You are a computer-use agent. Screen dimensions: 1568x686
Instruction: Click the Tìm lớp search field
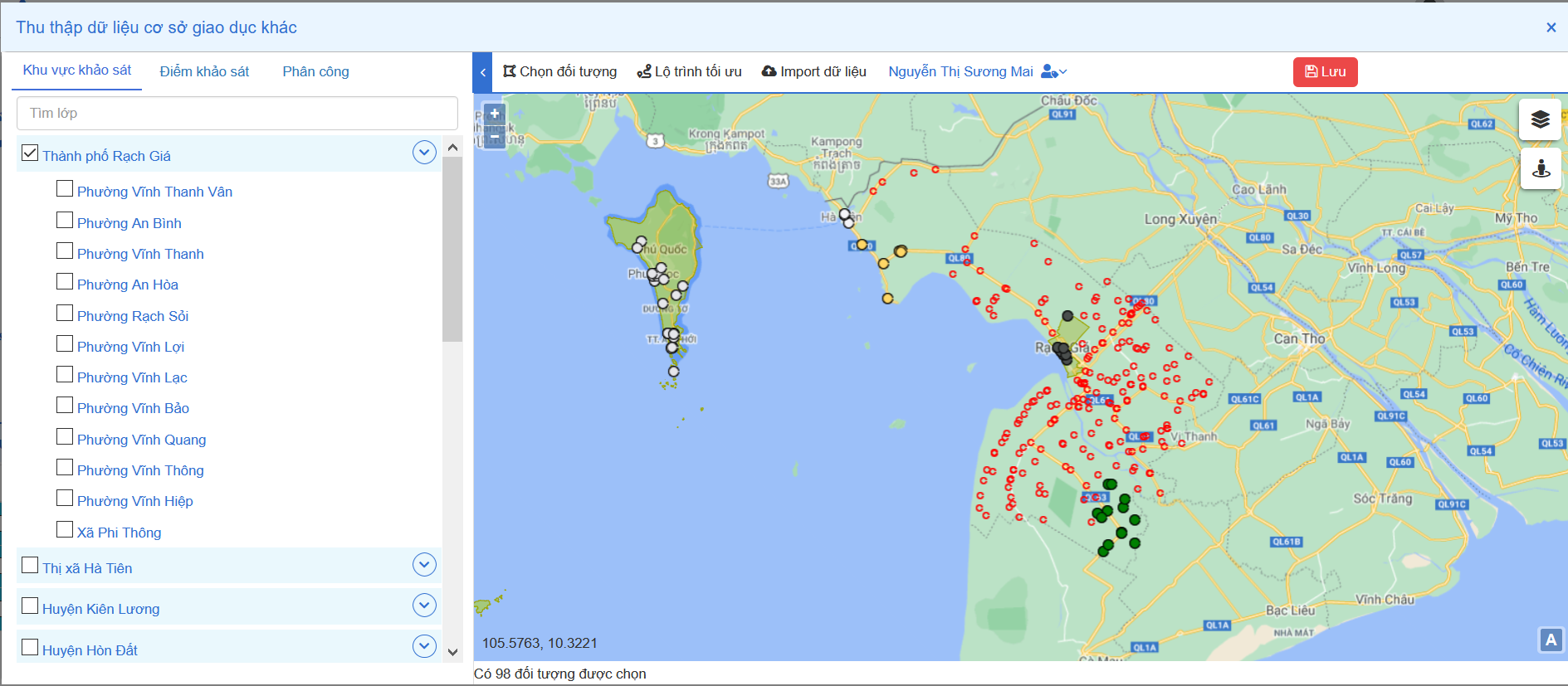pos(237,113)
